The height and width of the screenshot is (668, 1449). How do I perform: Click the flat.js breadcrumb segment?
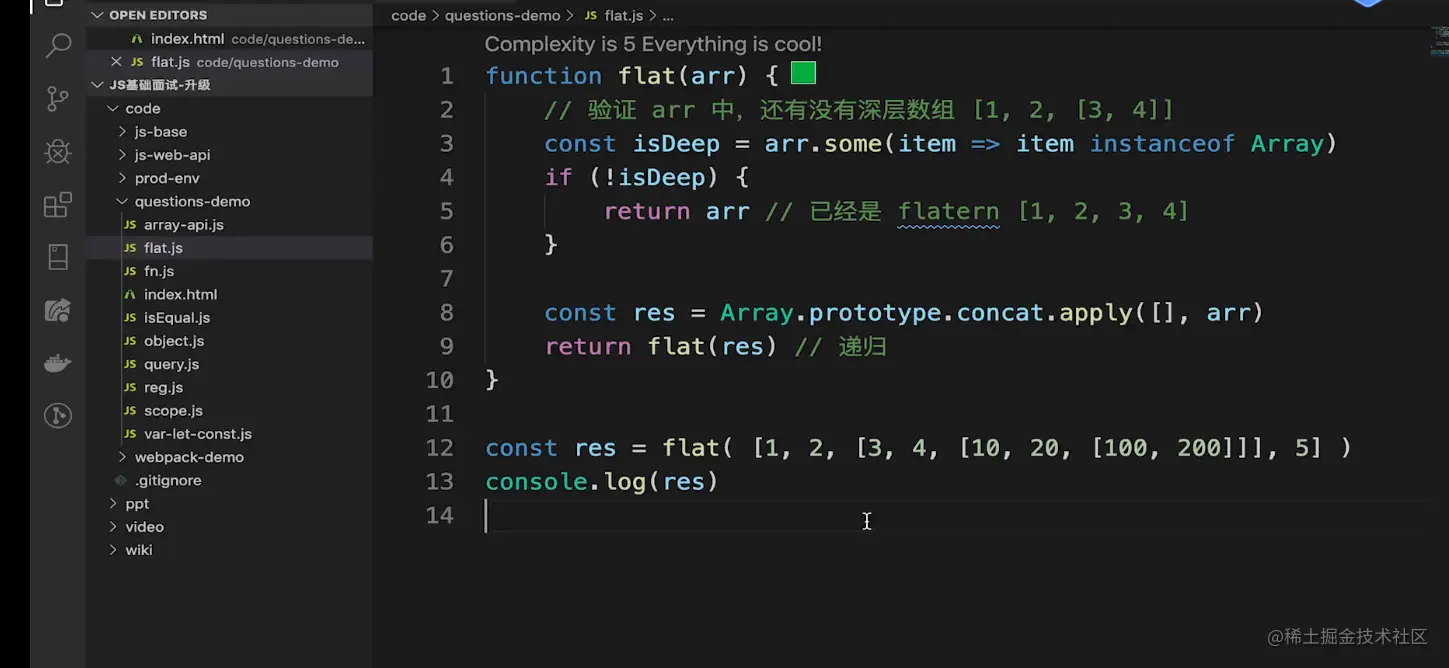623,16
